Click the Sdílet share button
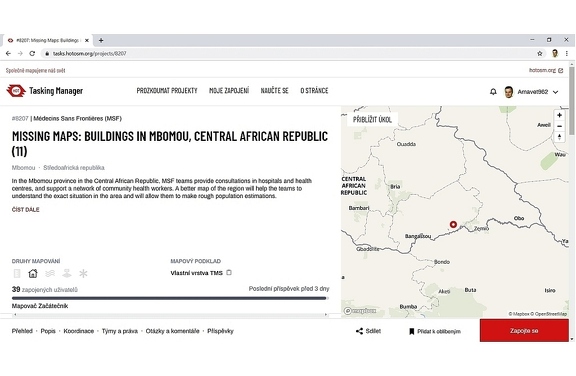 pos(368,331)
